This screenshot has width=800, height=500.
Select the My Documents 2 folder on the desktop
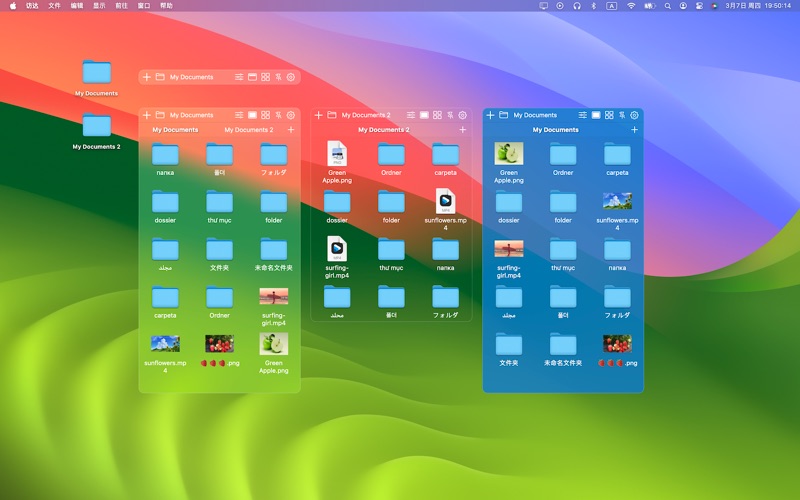pos(97,126)
